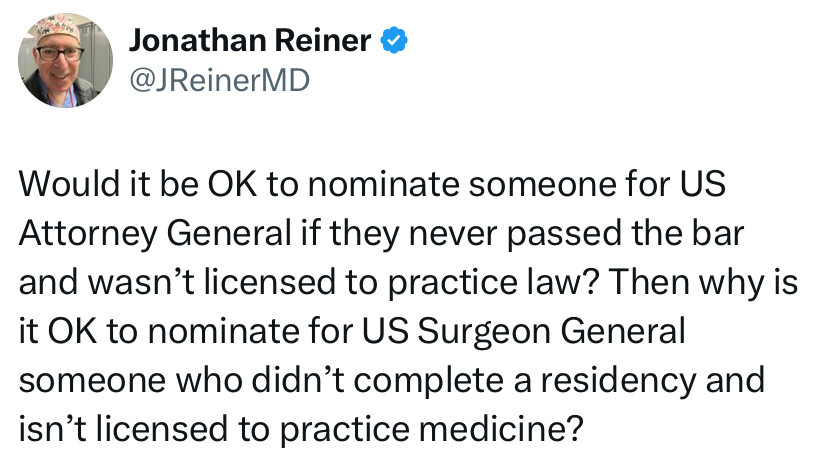Click the phrase "licensed to practice law?"
Image resolution: width=828 pixels, height=469 pixels.
401,283
